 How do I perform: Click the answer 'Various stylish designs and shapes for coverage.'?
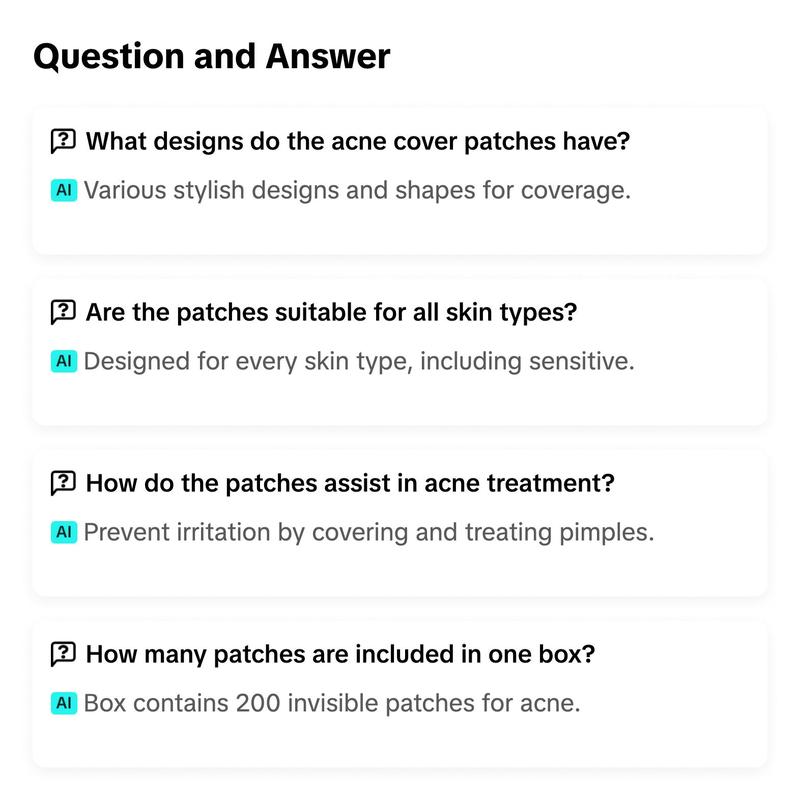coord(357,190)
